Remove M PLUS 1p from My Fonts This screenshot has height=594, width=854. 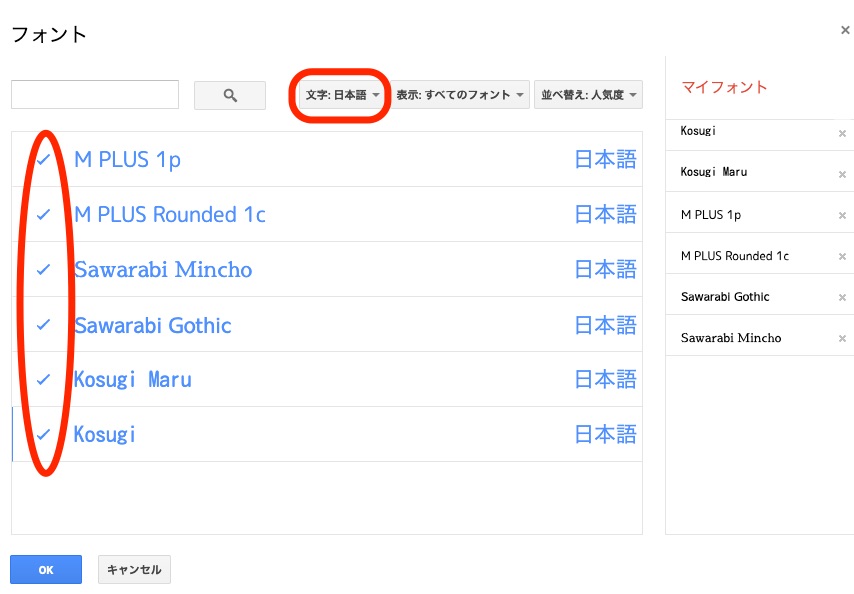(x=842, y=216)
